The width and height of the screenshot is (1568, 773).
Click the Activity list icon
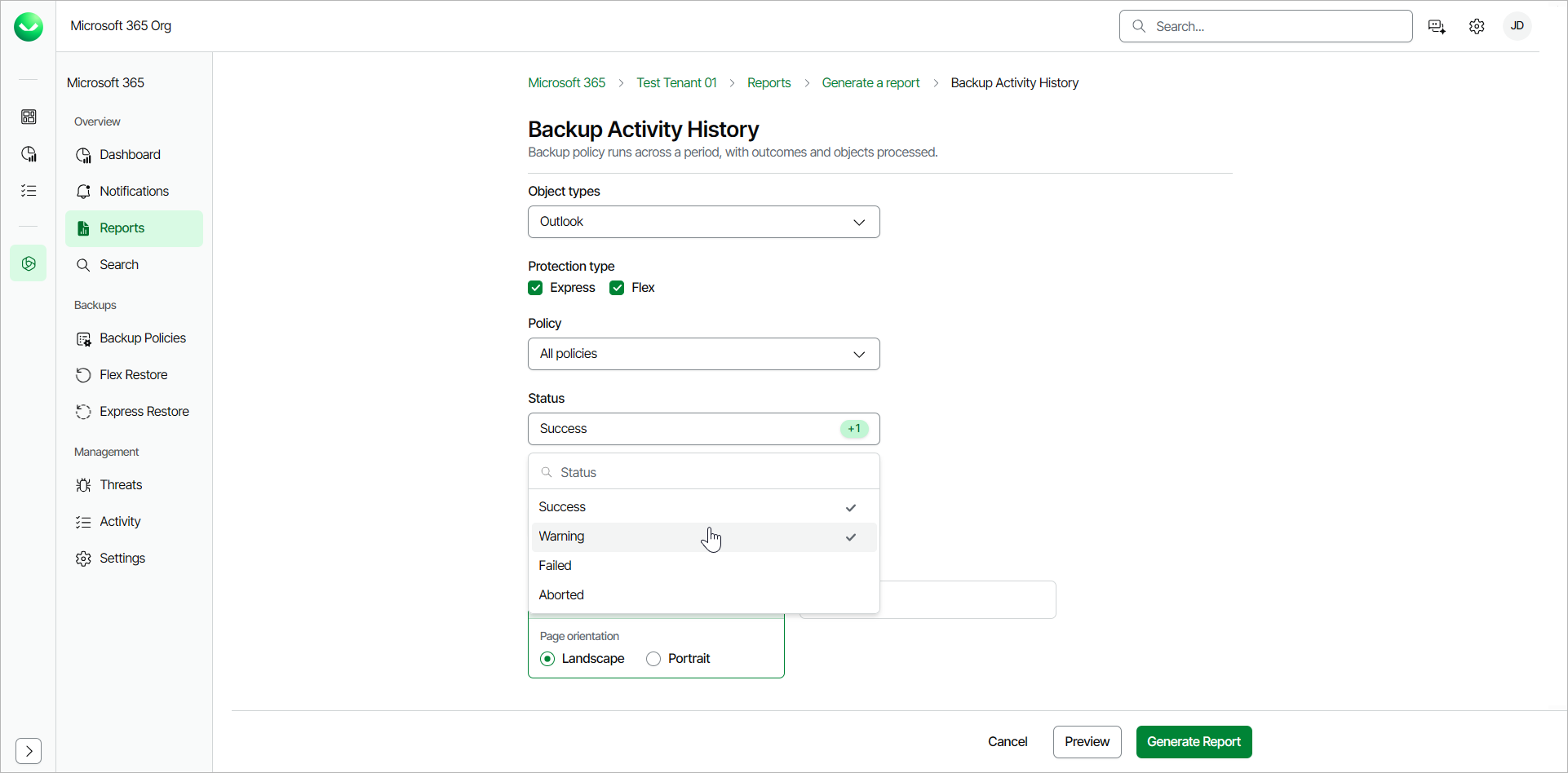[x=83, y=522]
